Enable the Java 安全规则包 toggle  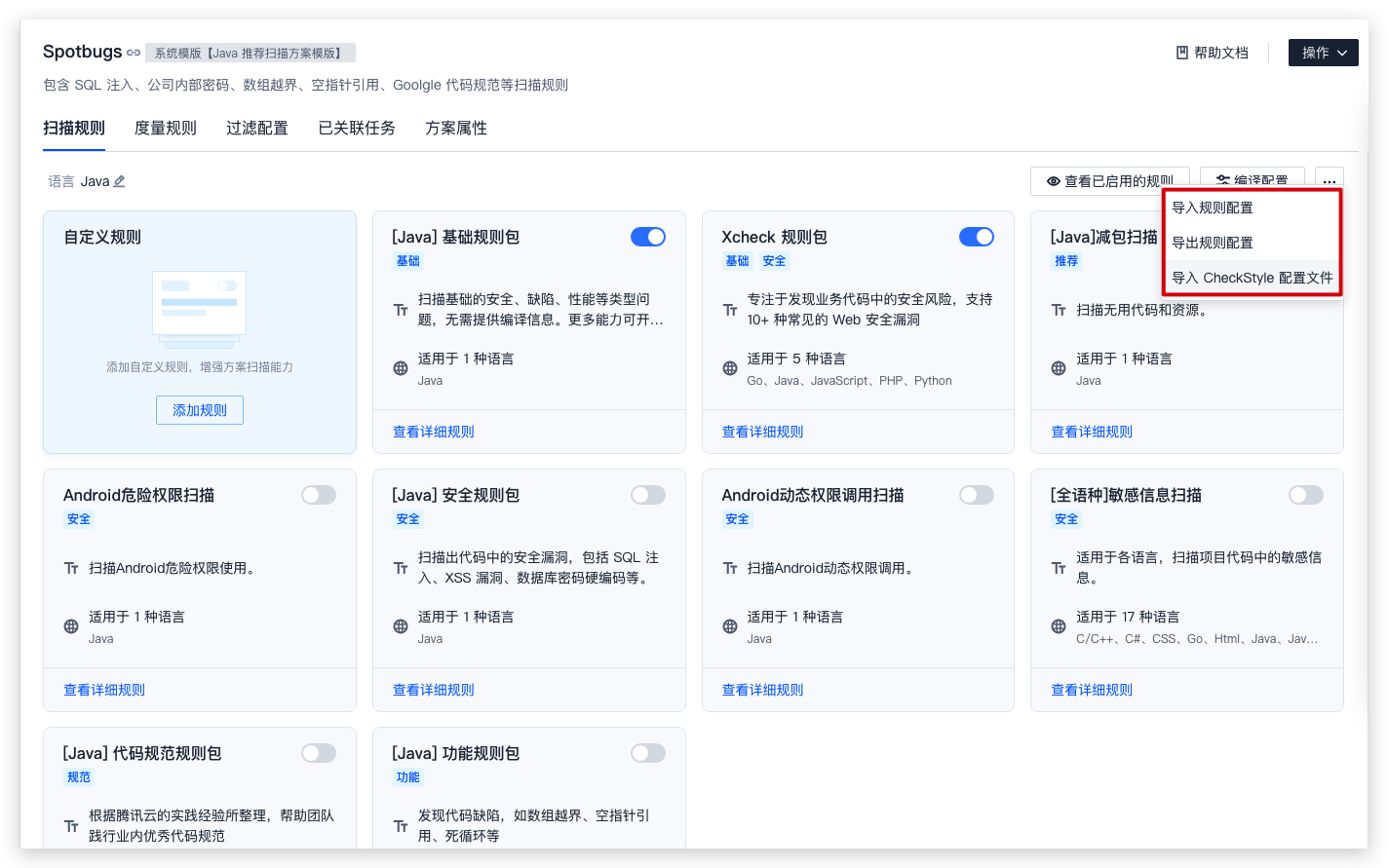point(648,495)
